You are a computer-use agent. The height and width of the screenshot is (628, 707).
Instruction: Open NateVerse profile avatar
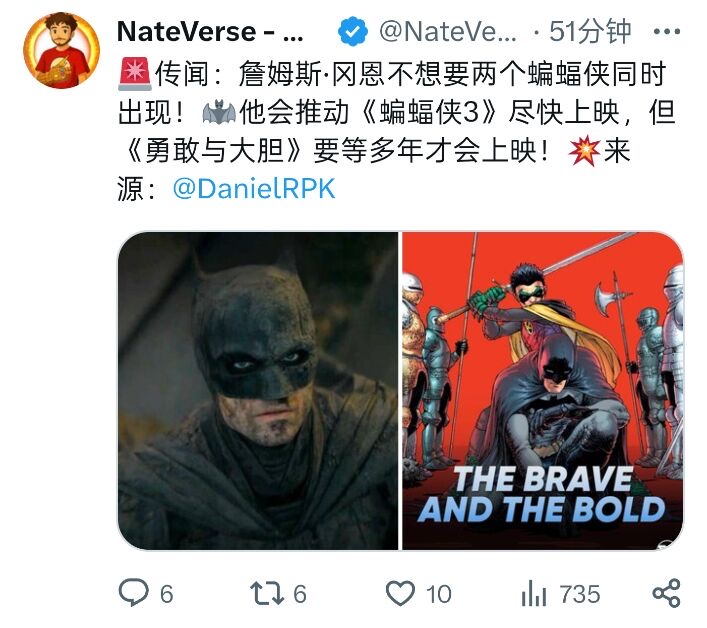coord(61,50)
